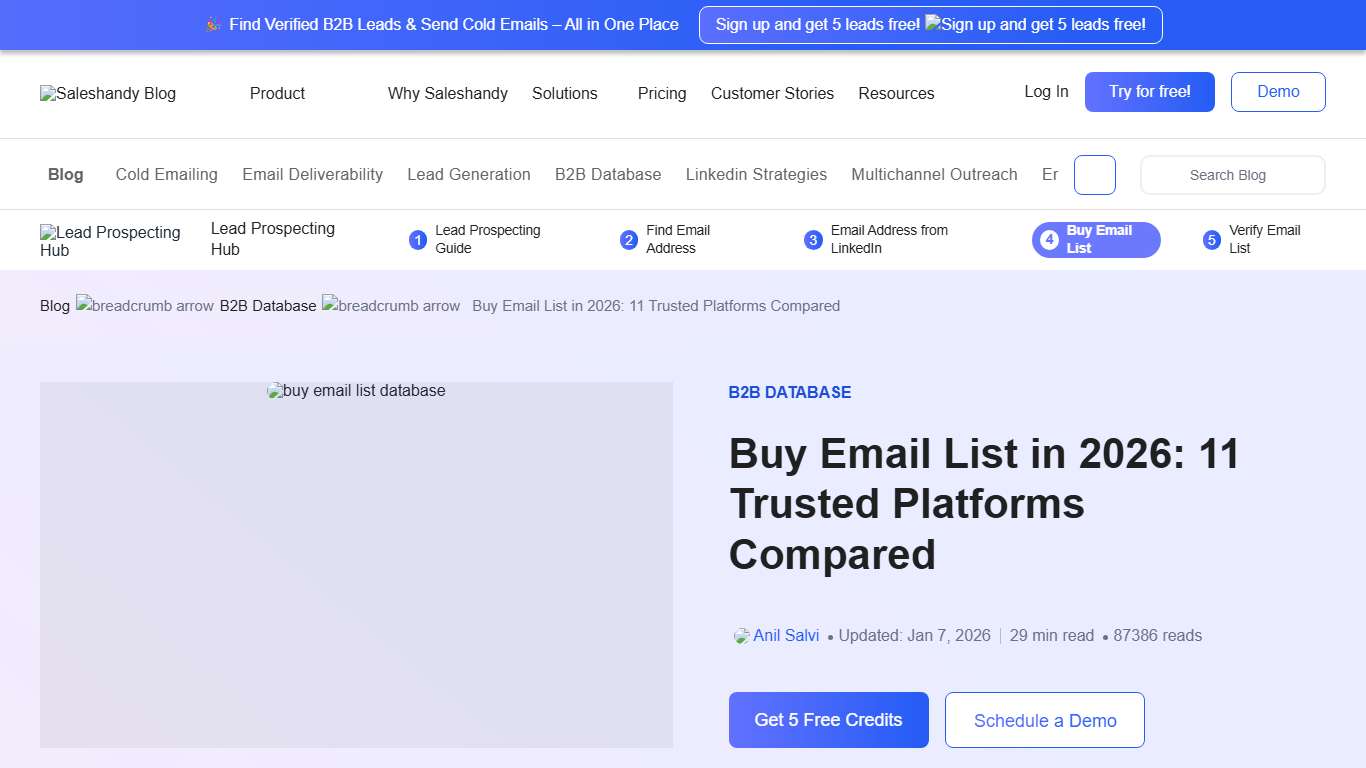Click the Get 5 Free Credits button

click(828, 720)
